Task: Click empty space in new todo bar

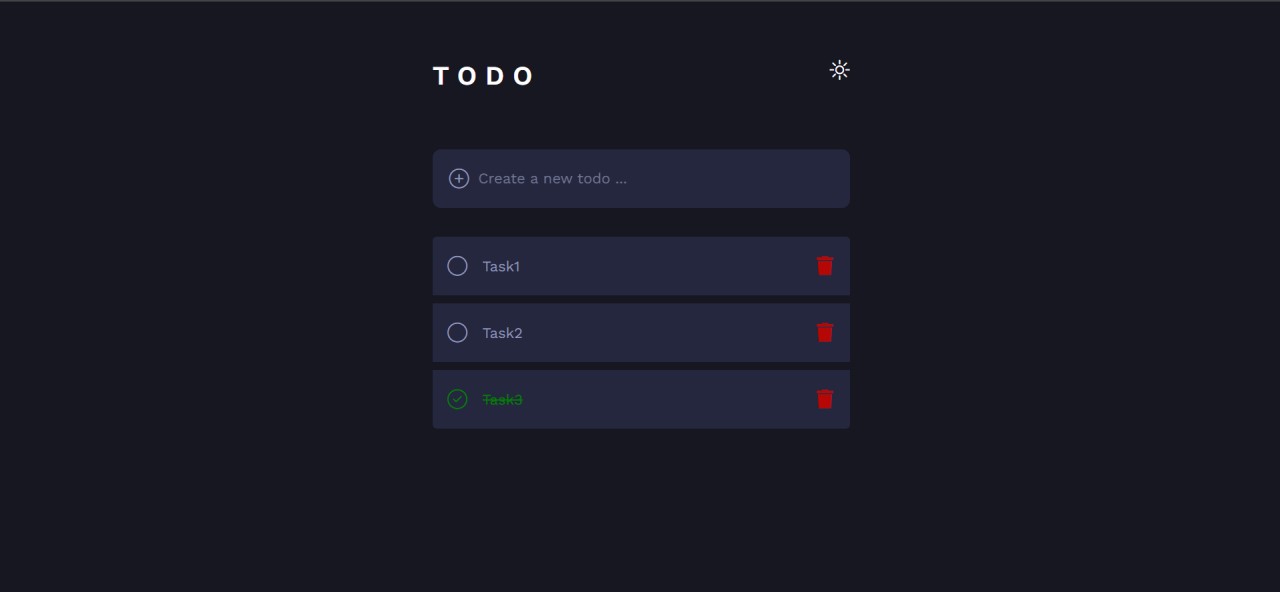Action: click(740, 179)
